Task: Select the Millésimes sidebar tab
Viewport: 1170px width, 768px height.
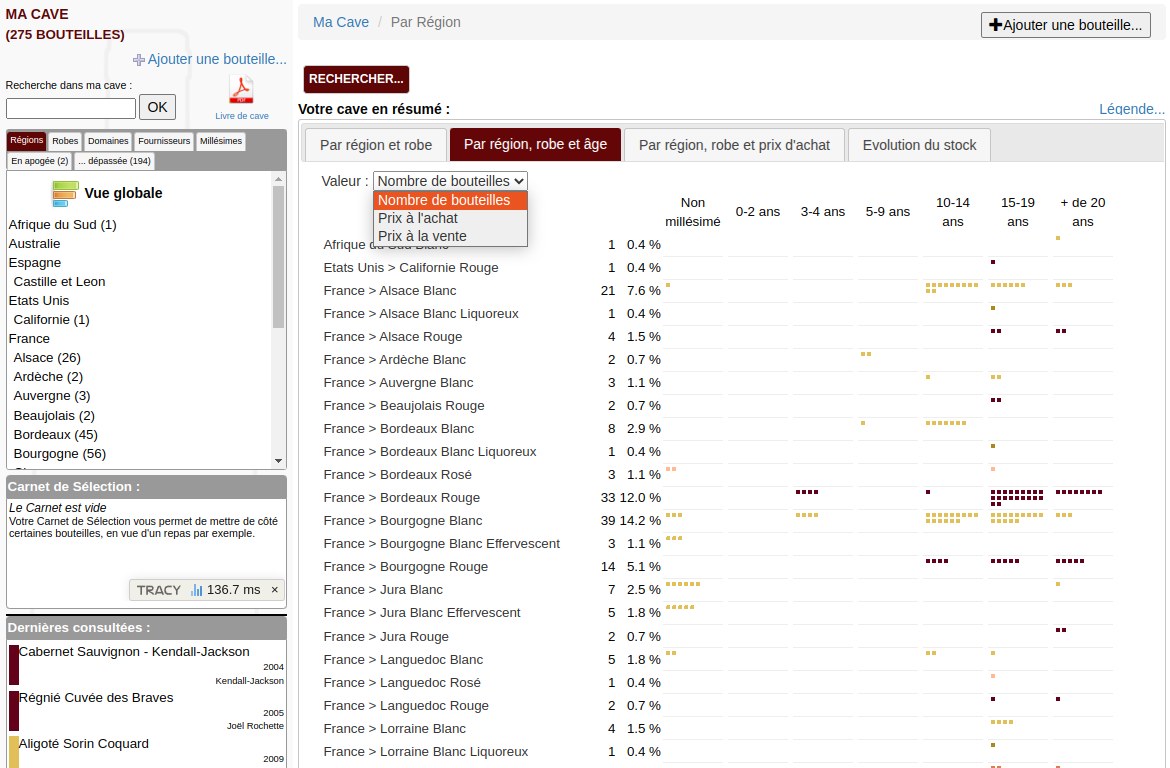Action: (220, 141)
